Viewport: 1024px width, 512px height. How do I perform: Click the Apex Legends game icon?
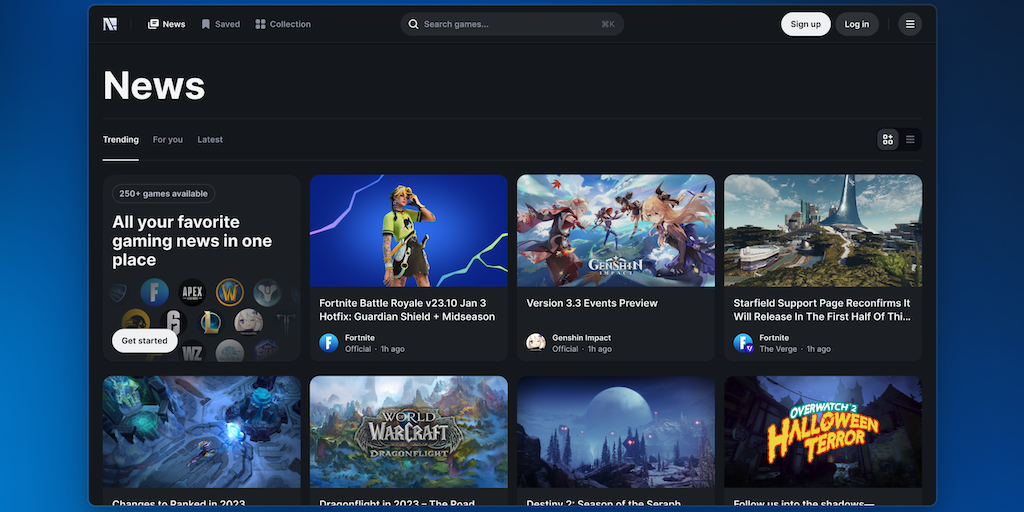[191, 292]
